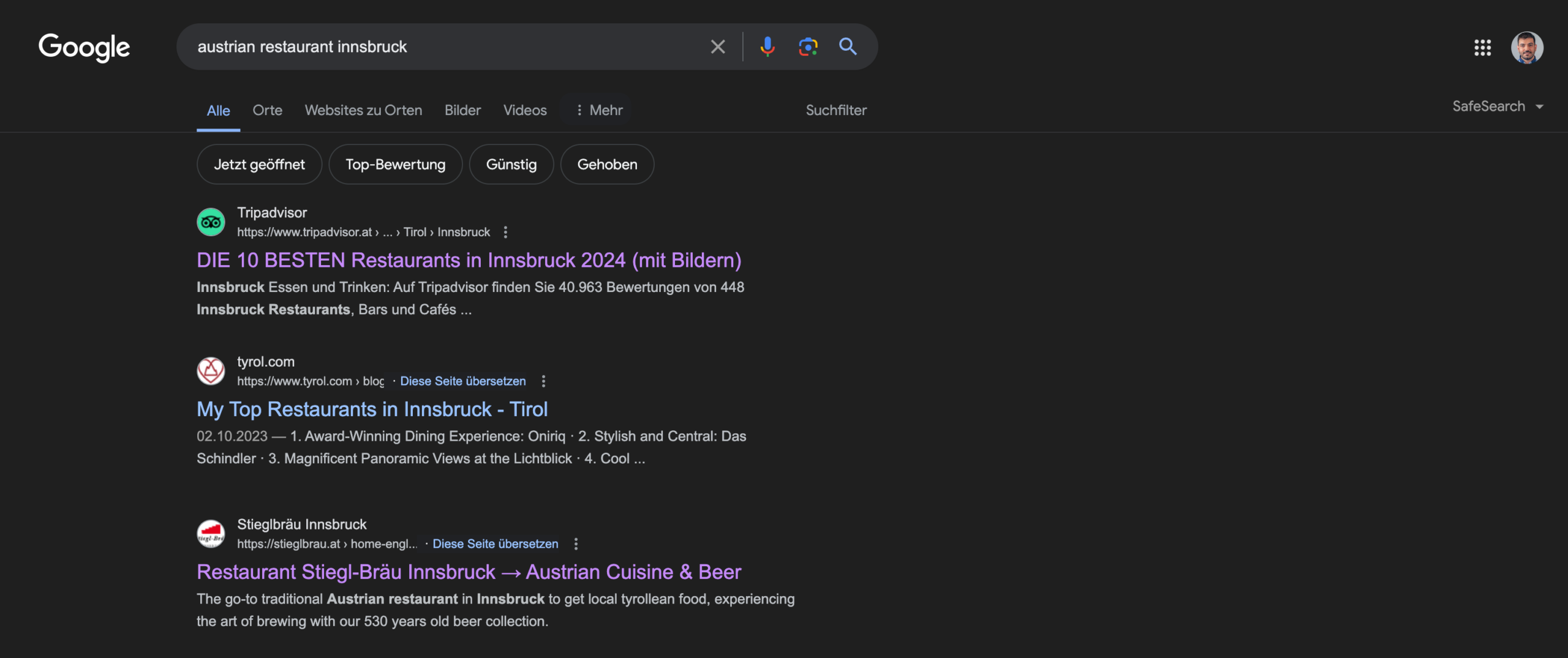Open the Google apps grid
This screenshot has width=1568, height=658.
coord(1482,47)
